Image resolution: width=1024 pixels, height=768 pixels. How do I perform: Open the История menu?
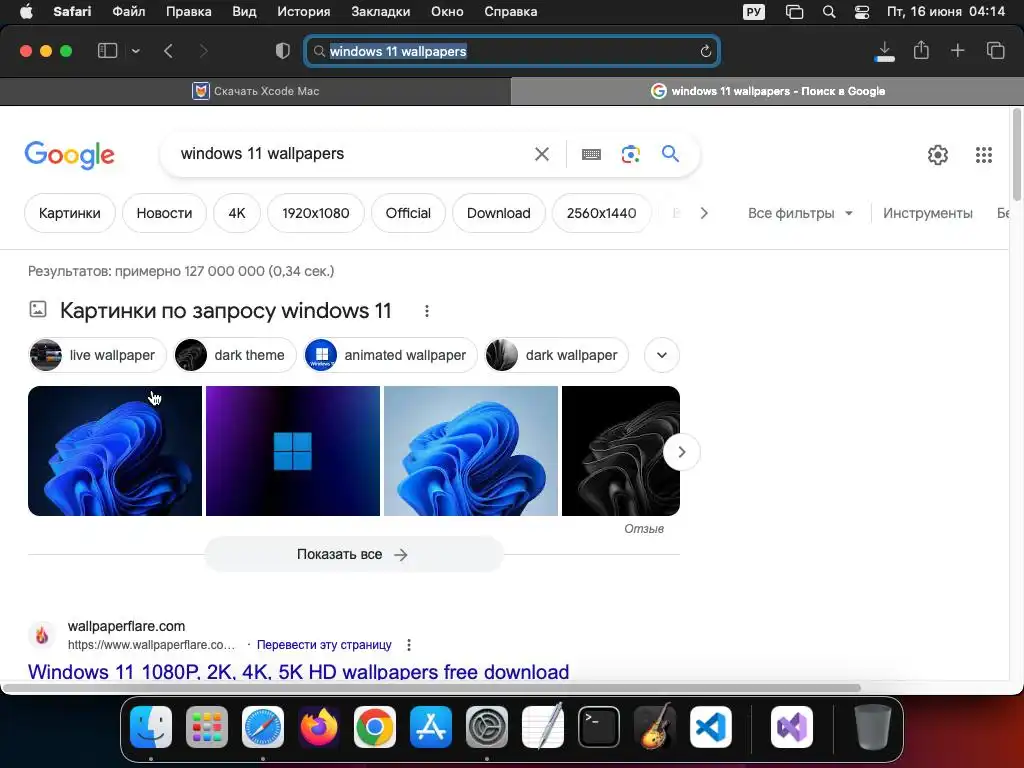(x=304, y=12)
